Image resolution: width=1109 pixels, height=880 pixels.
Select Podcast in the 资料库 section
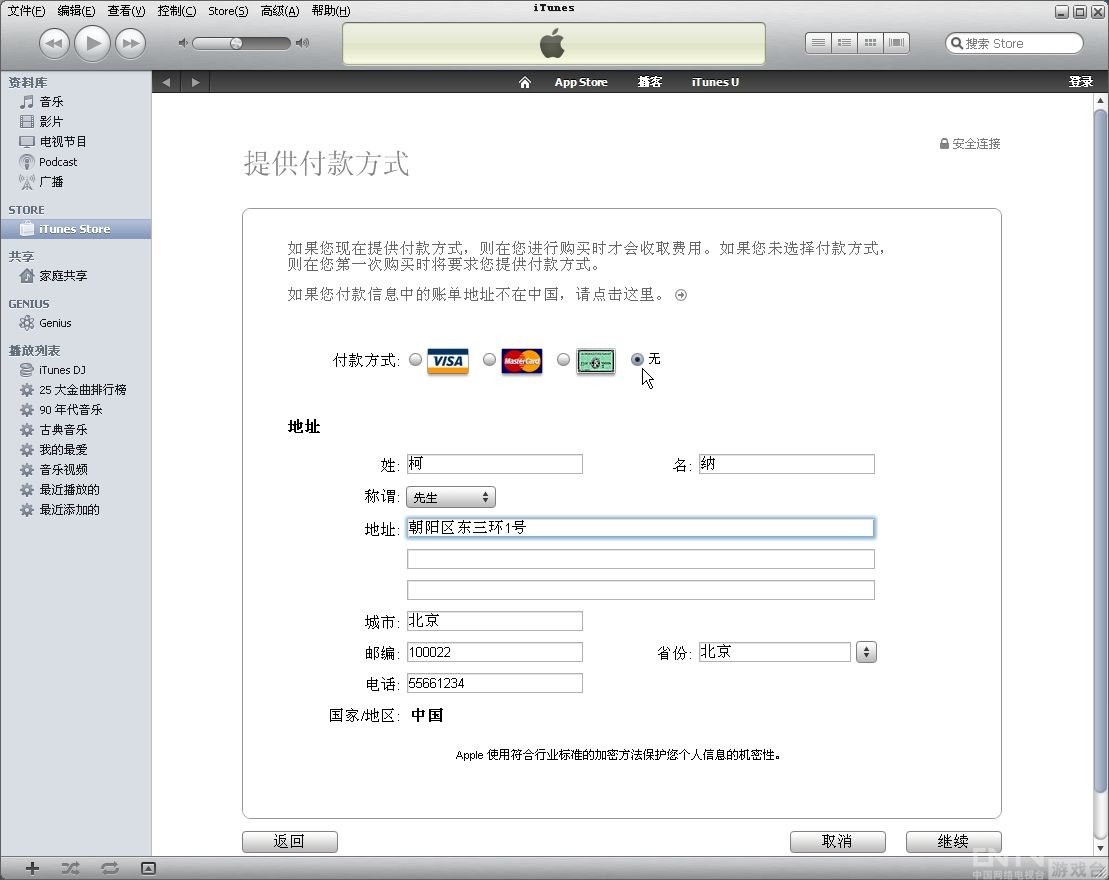pyautogui.click(x=56, y=161)
